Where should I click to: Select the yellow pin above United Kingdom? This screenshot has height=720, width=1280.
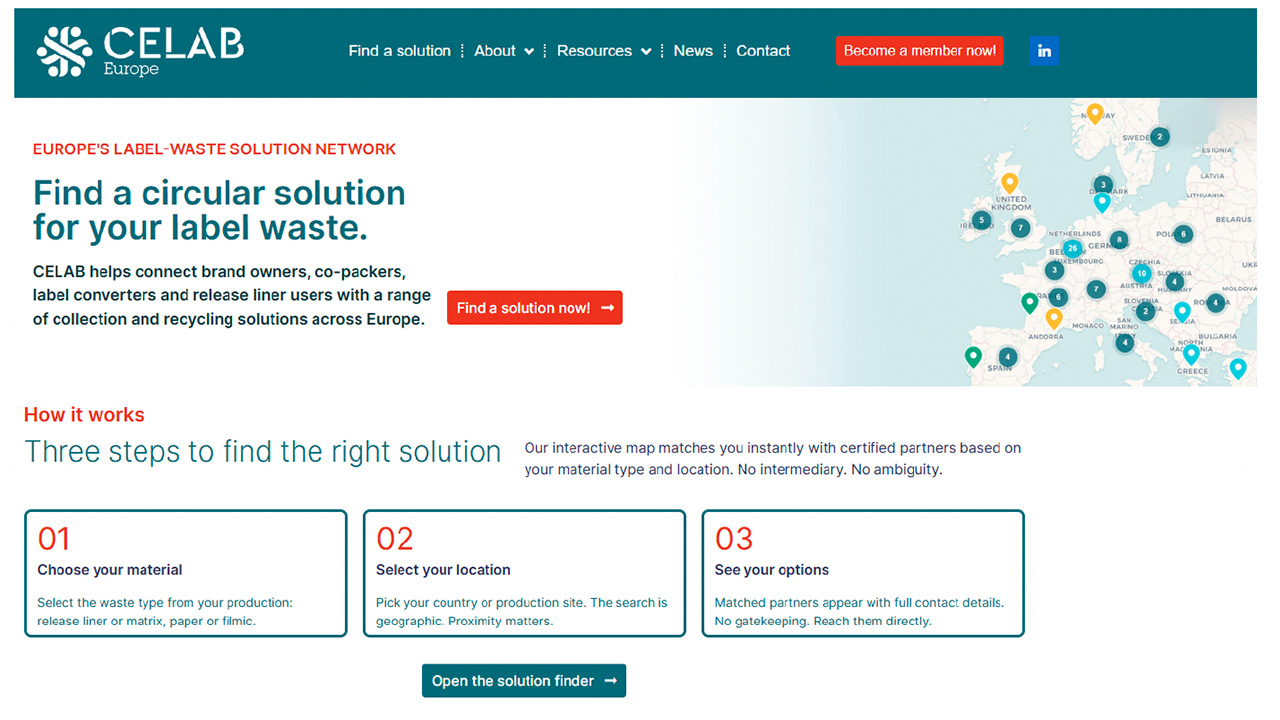click(x=1010, y=183)
